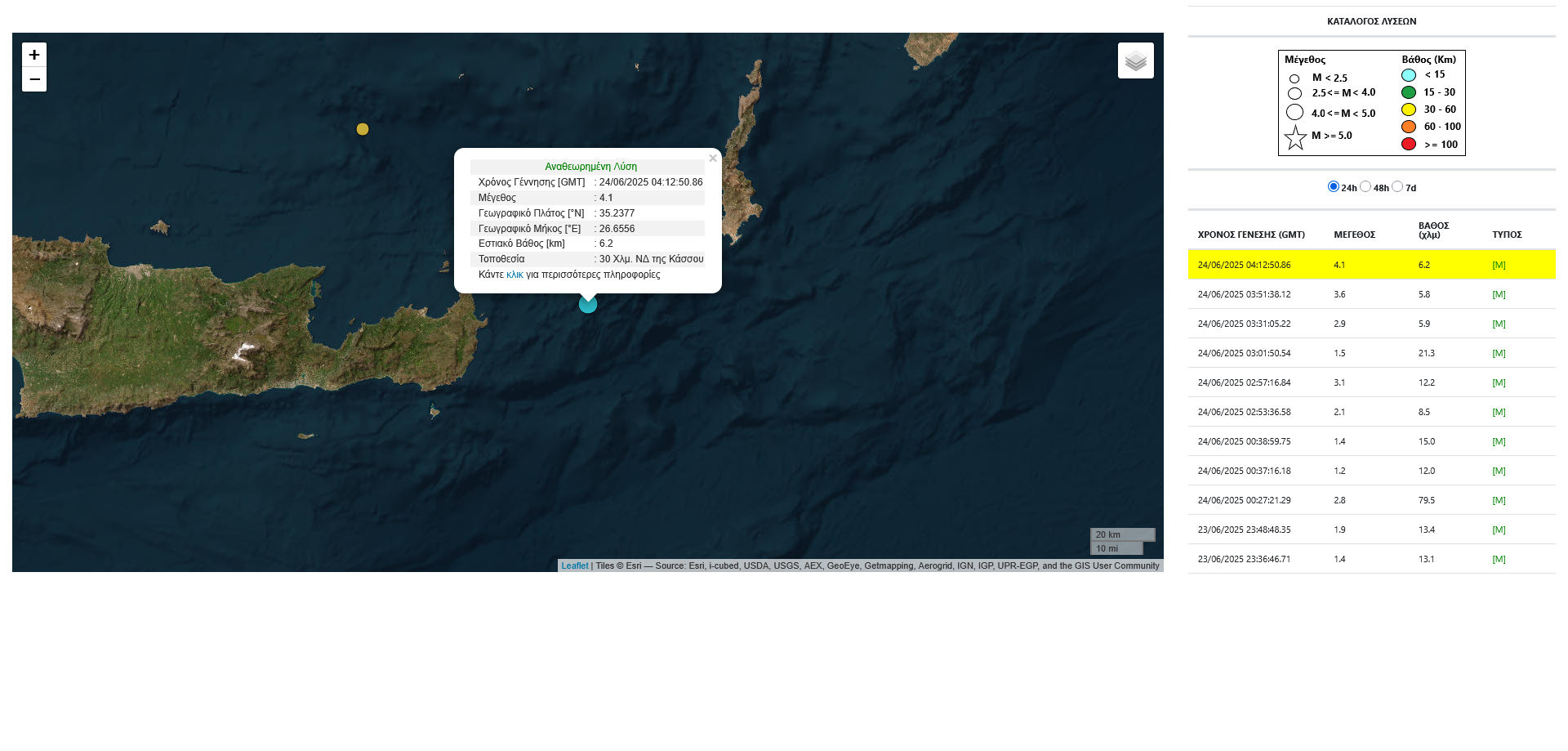Close the earthquake info popup

tap(713, 159)
